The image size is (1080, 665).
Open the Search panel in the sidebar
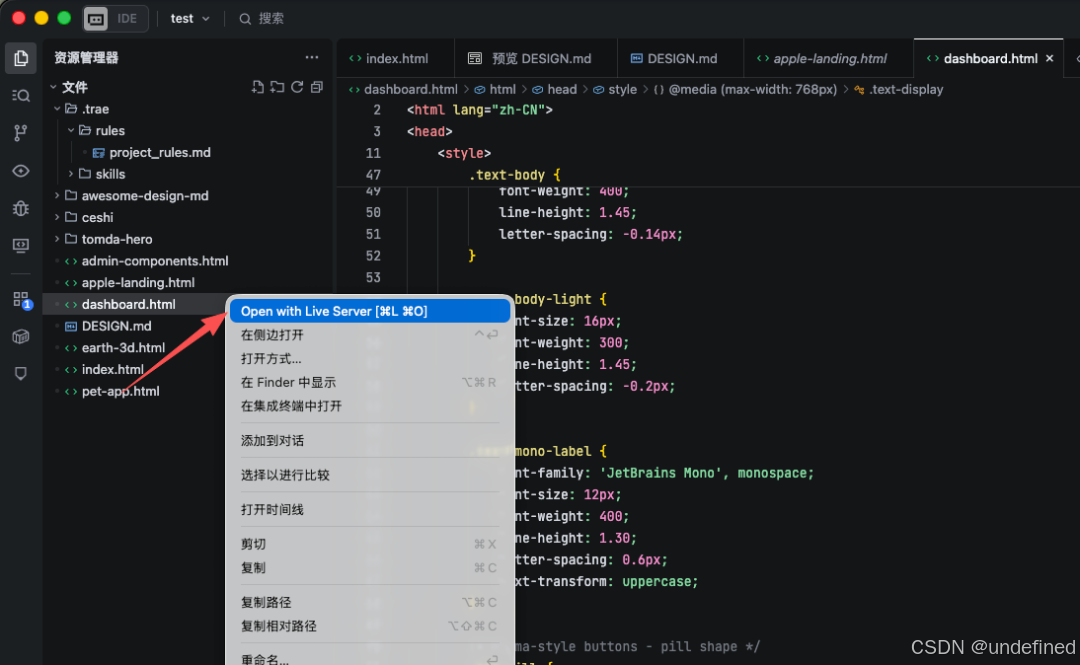click(x=20, y=95)
